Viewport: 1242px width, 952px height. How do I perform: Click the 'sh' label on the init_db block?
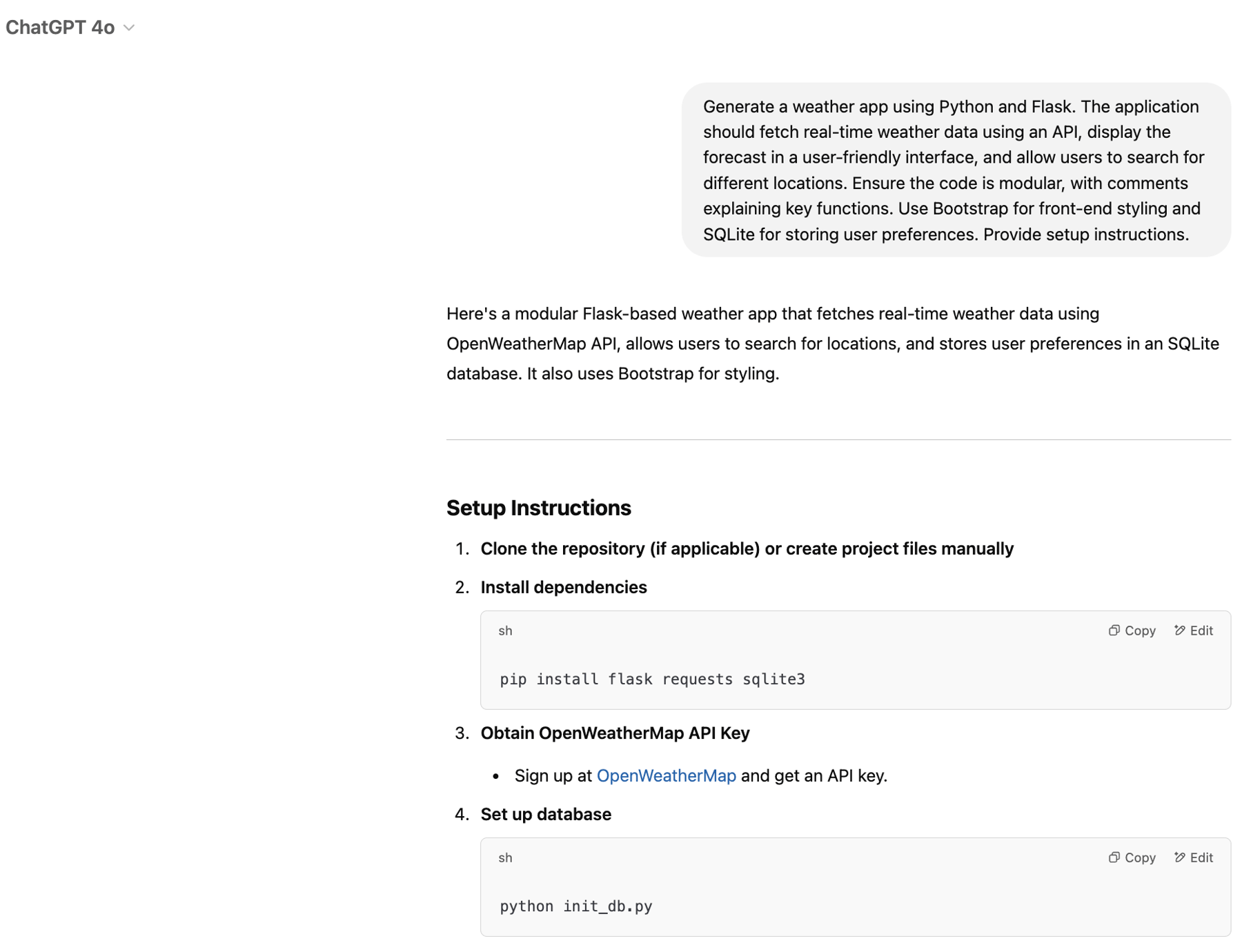[505, 857]
